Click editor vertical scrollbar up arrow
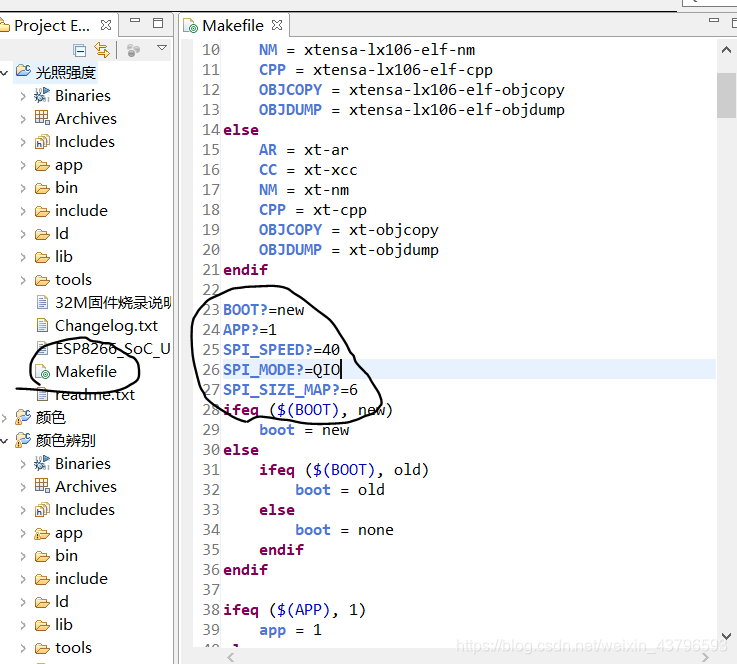 click(726, 49)
